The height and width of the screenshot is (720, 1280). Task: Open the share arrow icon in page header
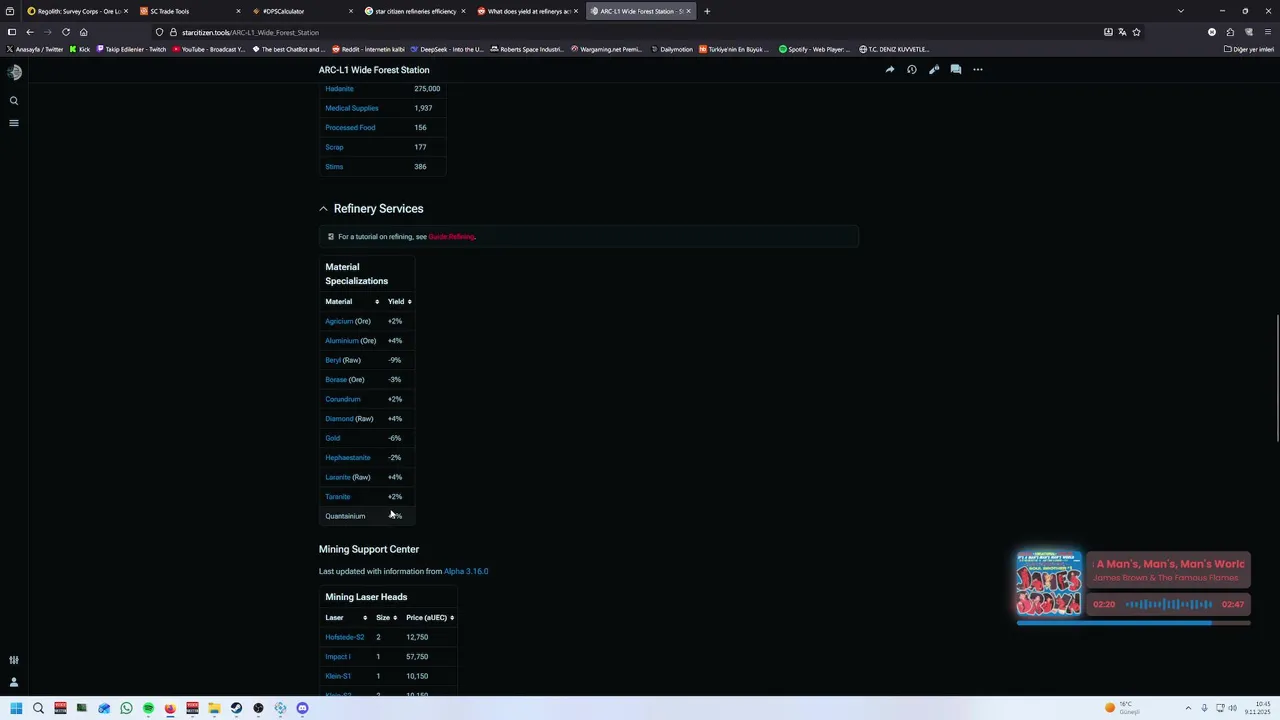[890, 70]
